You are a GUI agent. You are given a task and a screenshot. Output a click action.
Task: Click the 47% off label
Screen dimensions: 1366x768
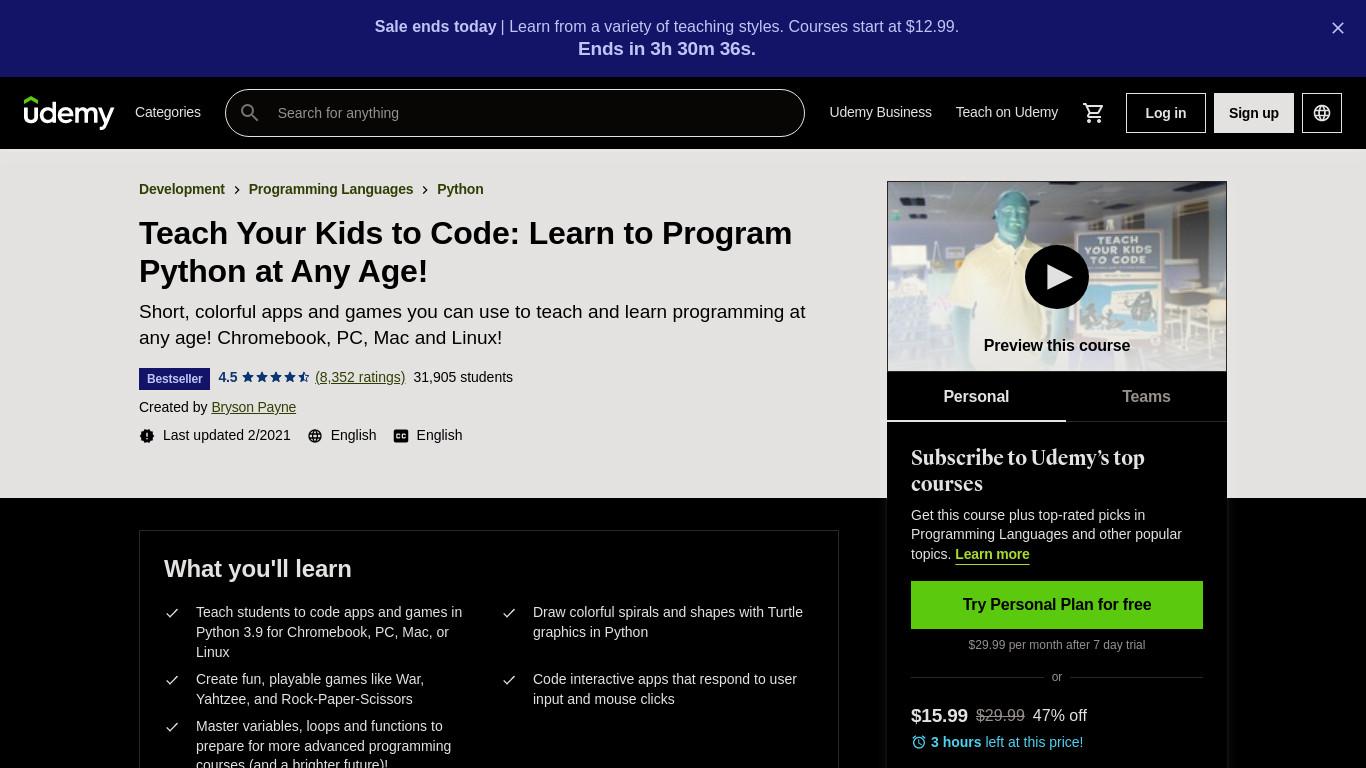coord(1060,716)
